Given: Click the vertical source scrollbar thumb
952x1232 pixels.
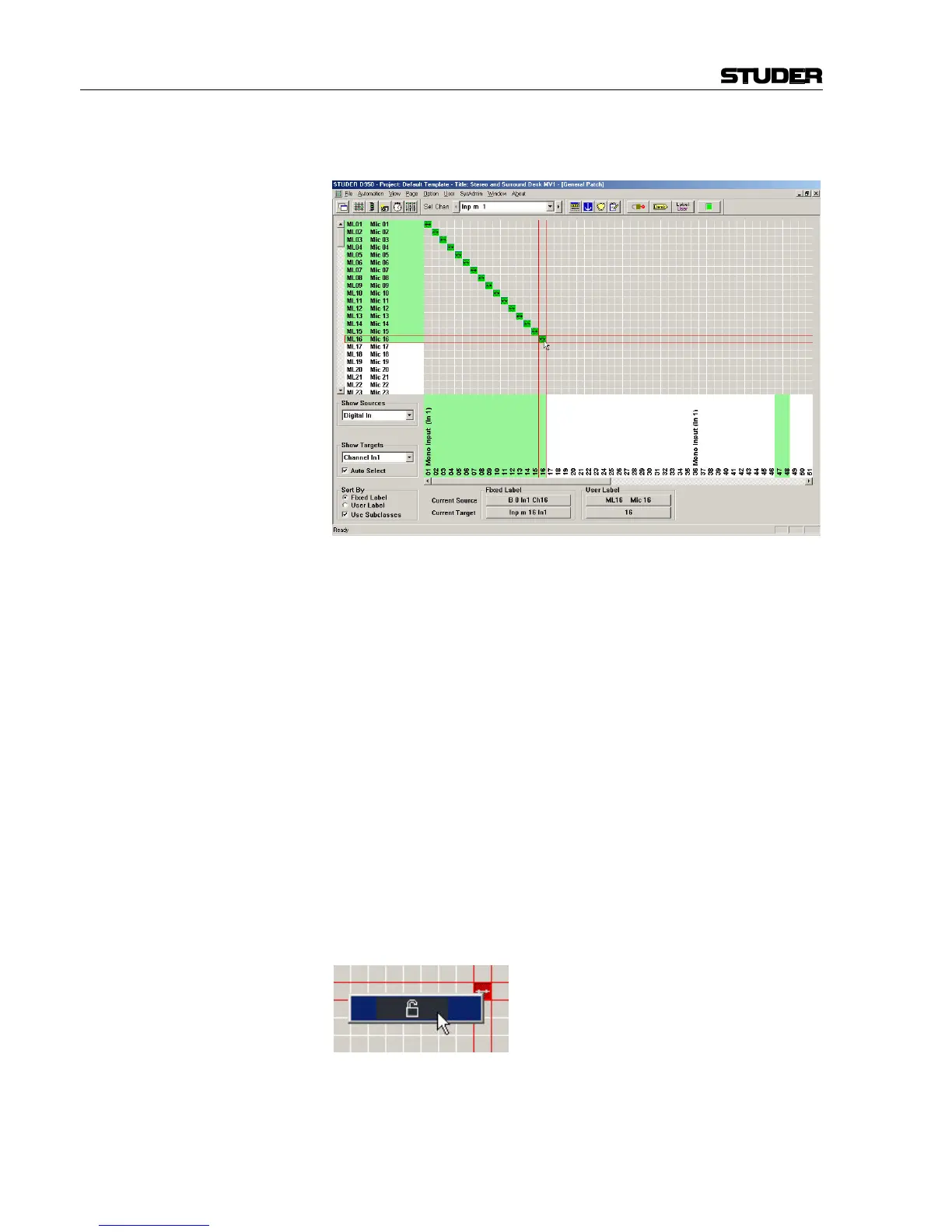Looking at the screenshot, I should 340,238.
